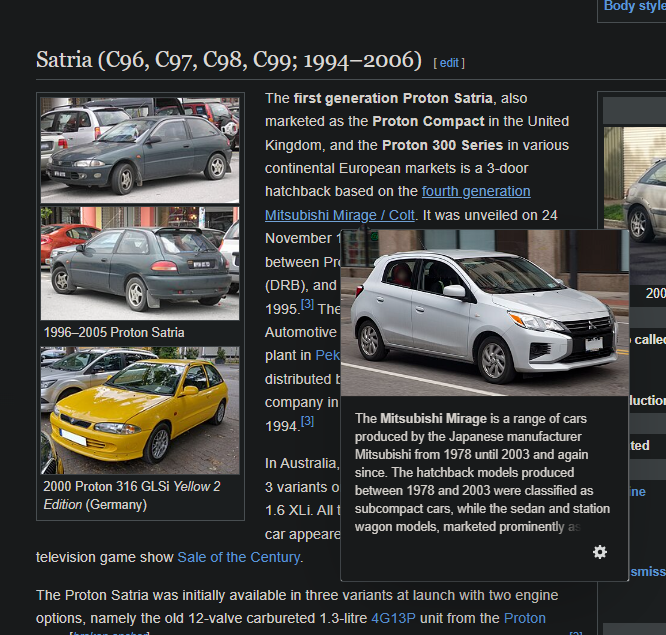Click footnote [3] after 1994

tap(307, 421)
